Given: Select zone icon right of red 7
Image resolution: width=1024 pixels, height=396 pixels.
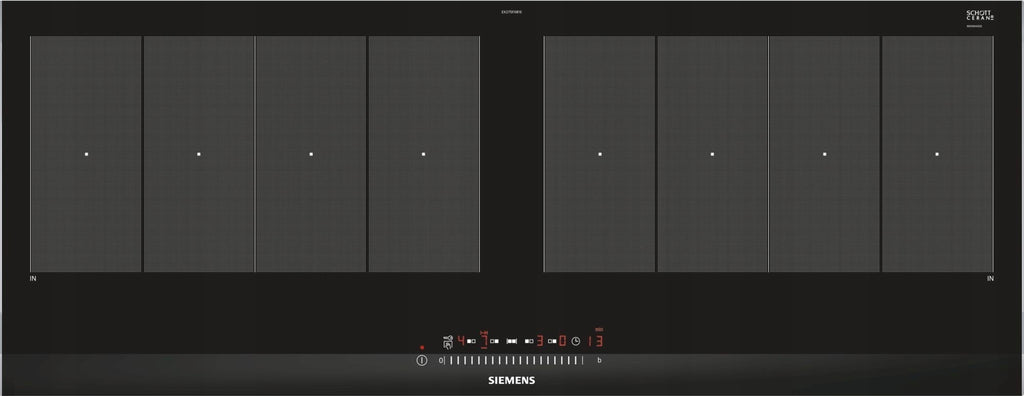Looking at the screenshot, I should [x=494, y=341].
